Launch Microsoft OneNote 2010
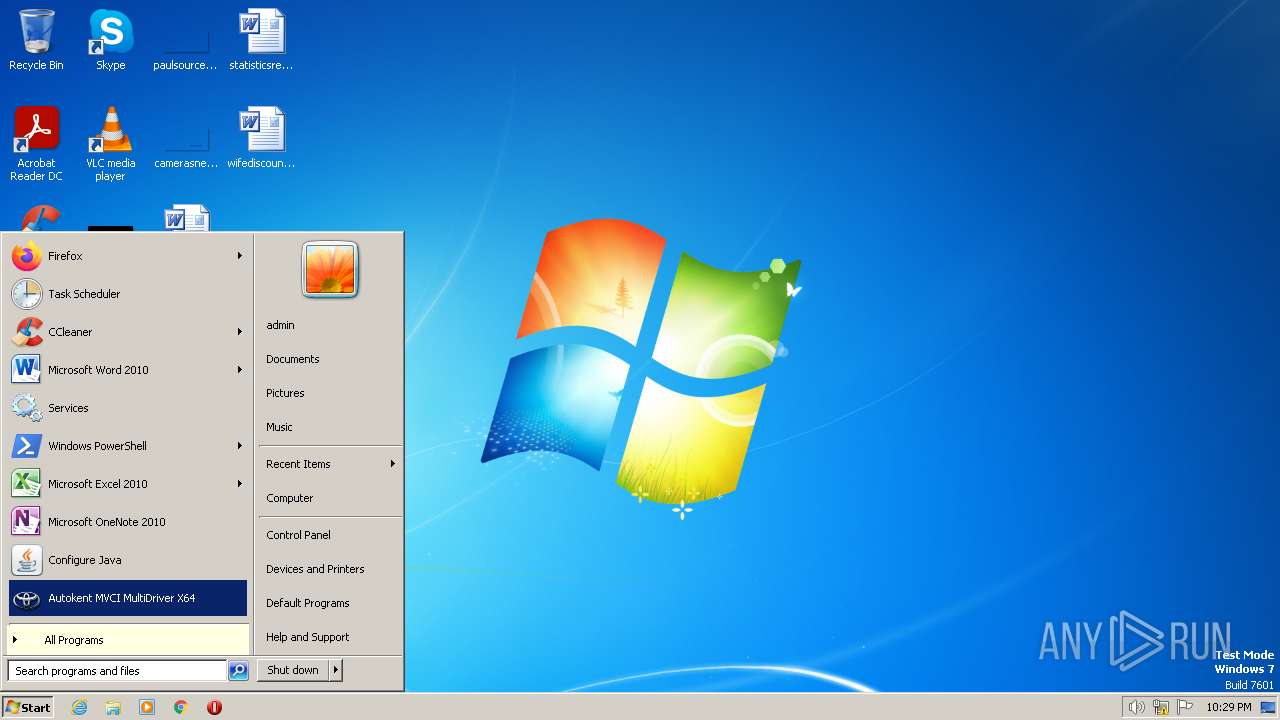 coord(128,522)
